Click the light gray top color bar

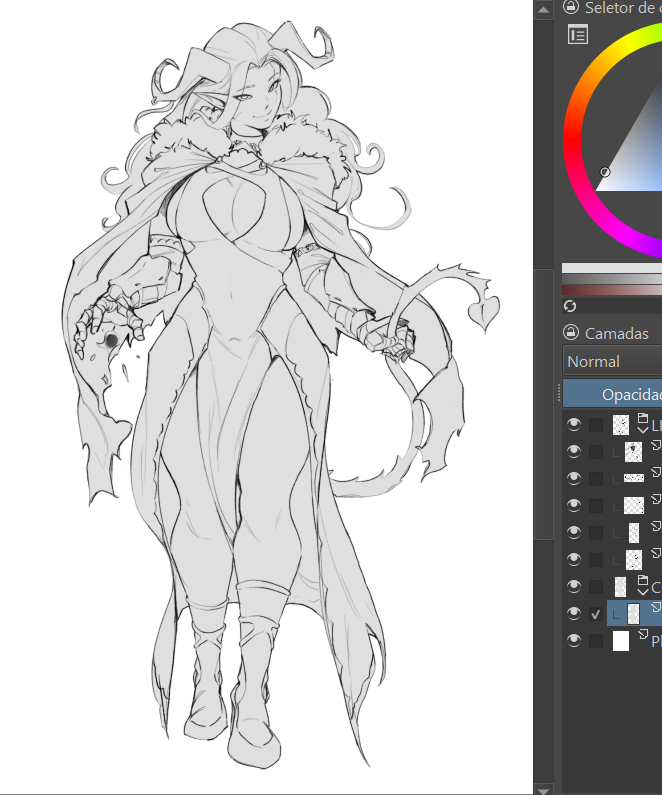tap(612, 268)
